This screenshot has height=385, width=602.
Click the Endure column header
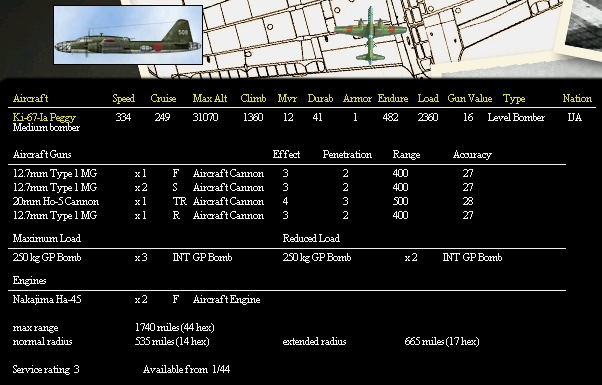393,99
